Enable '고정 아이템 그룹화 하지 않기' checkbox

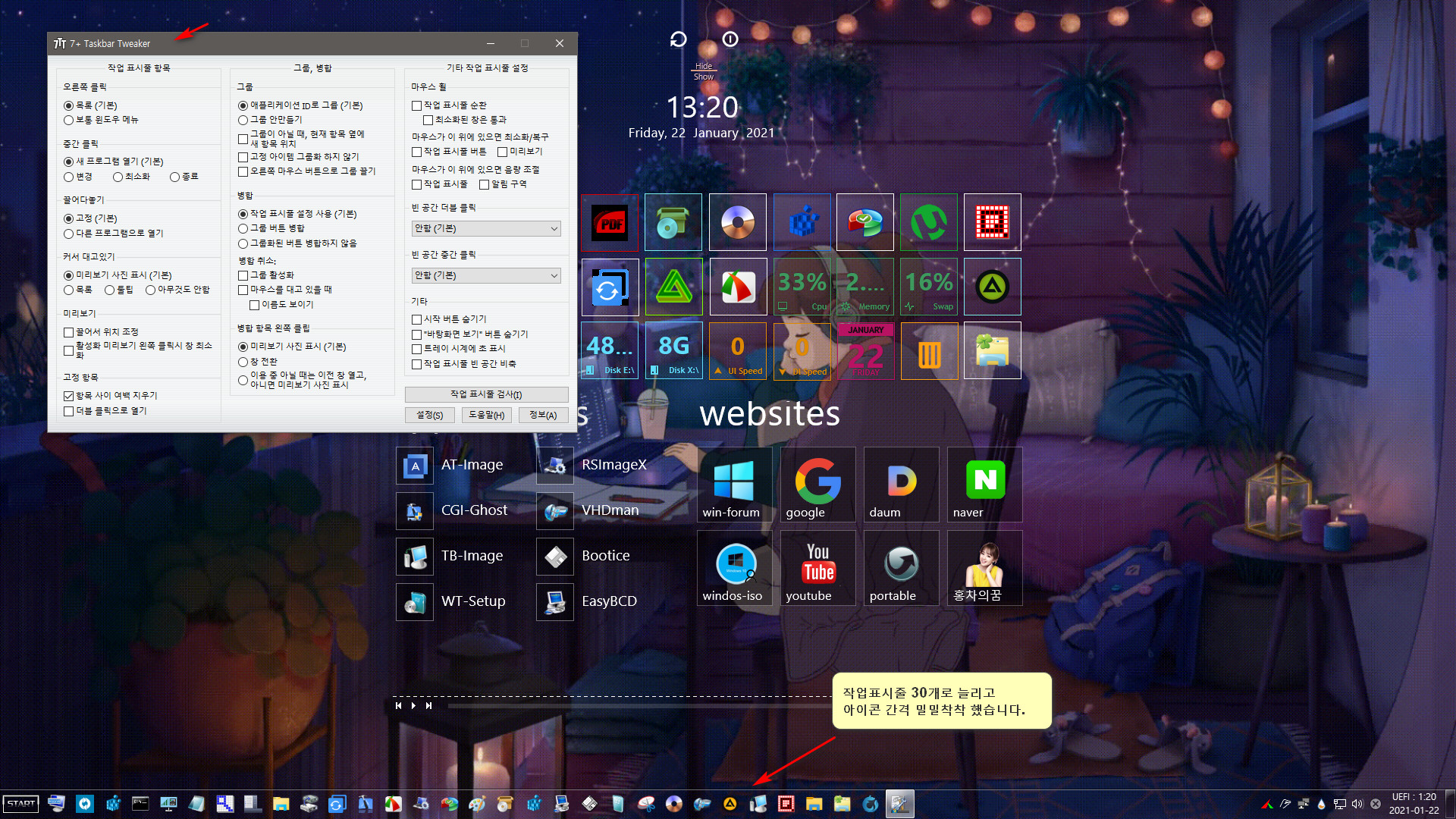(x=299, y=157)
